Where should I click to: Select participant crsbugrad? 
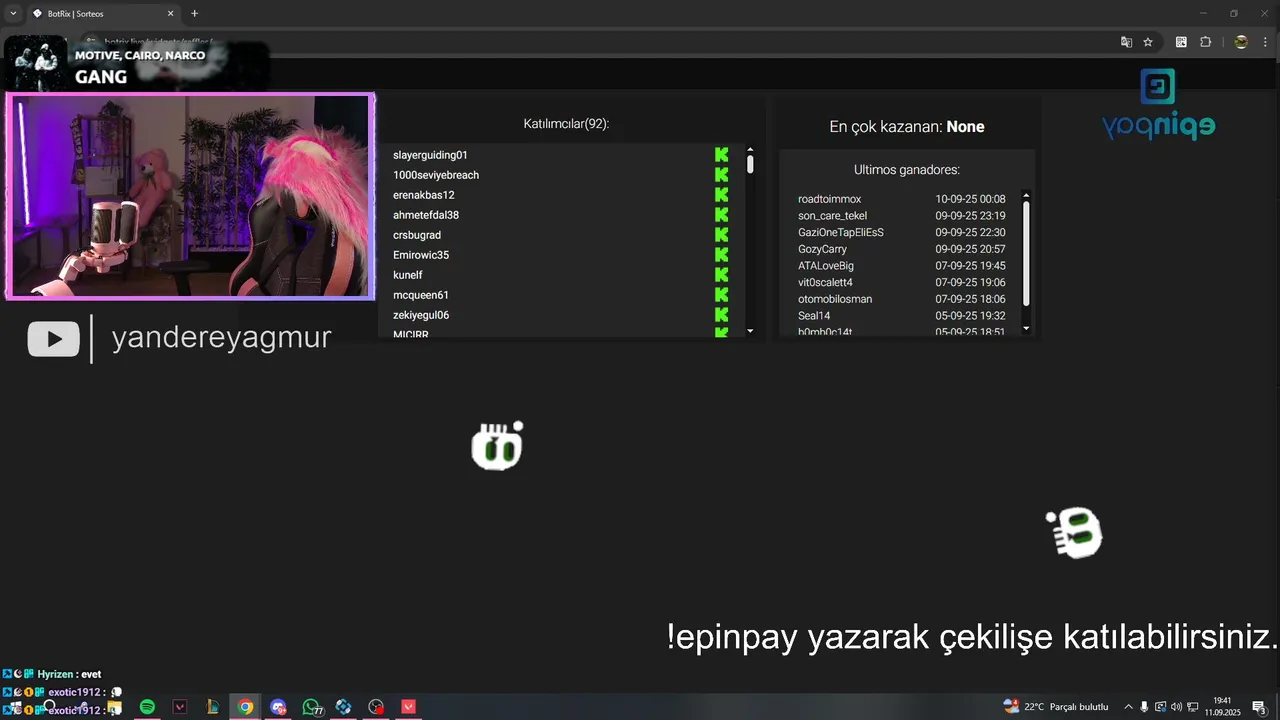pyautogui.click(x=417, y=235)
